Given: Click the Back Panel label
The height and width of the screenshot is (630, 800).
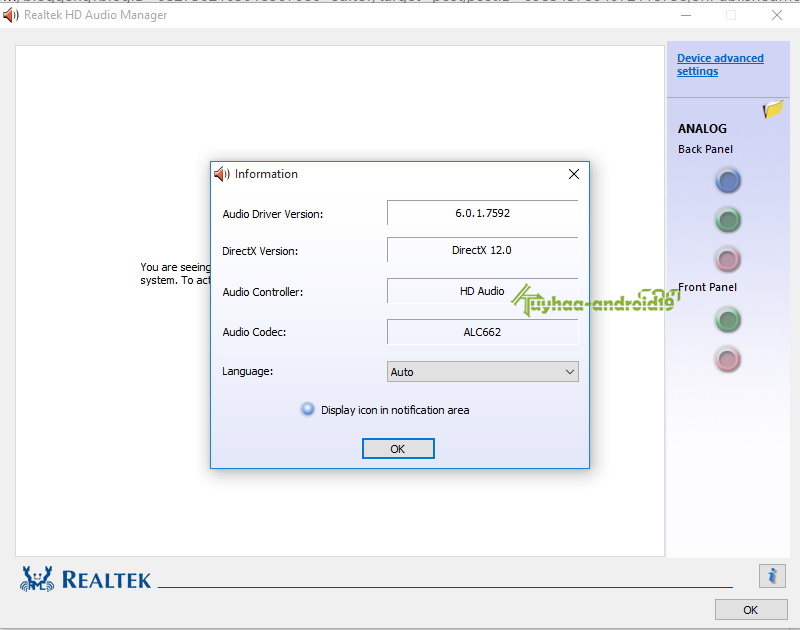Looking at the screenshot, I should (x=705, y=149).
